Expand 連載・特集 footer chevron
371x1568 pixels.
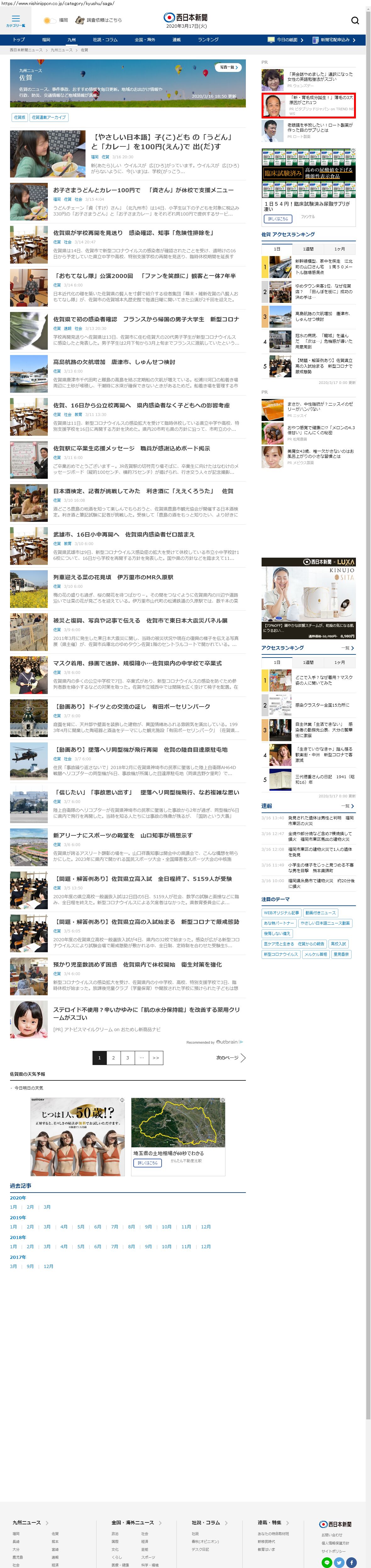pyautogui.click(x=288, y=1522)
